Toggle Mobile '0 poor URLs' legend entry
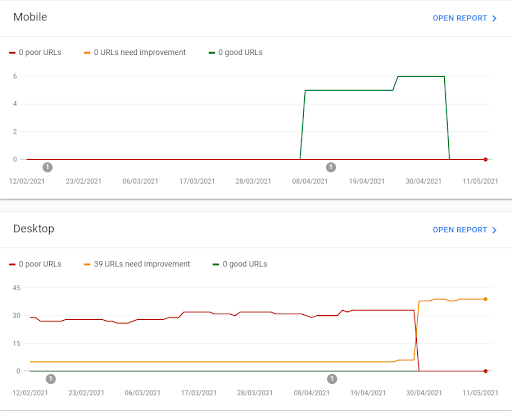 coord(35,52)
